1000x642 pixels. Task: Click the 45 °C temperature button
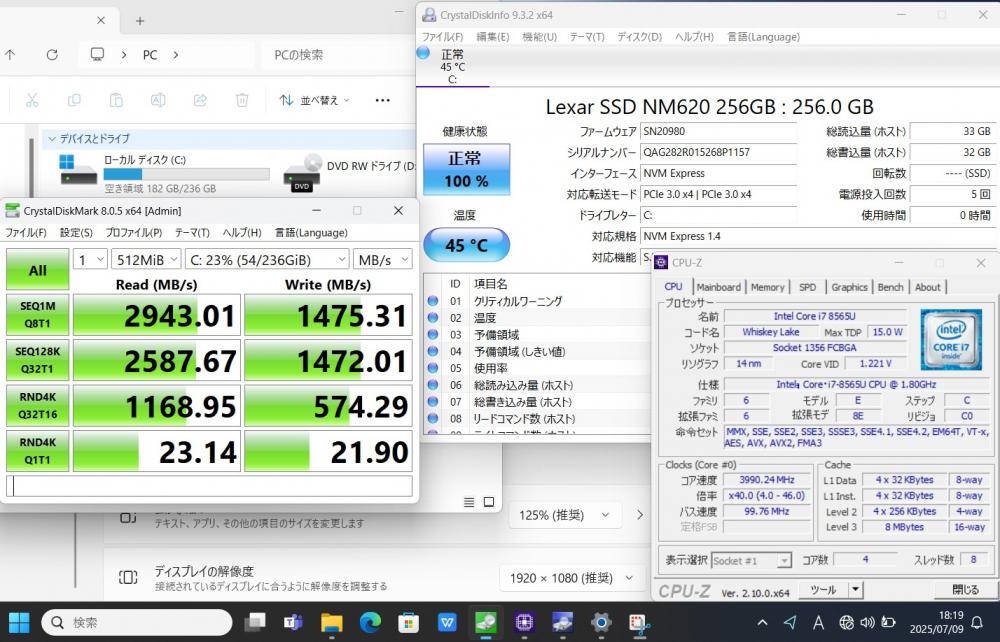[467, 245]
